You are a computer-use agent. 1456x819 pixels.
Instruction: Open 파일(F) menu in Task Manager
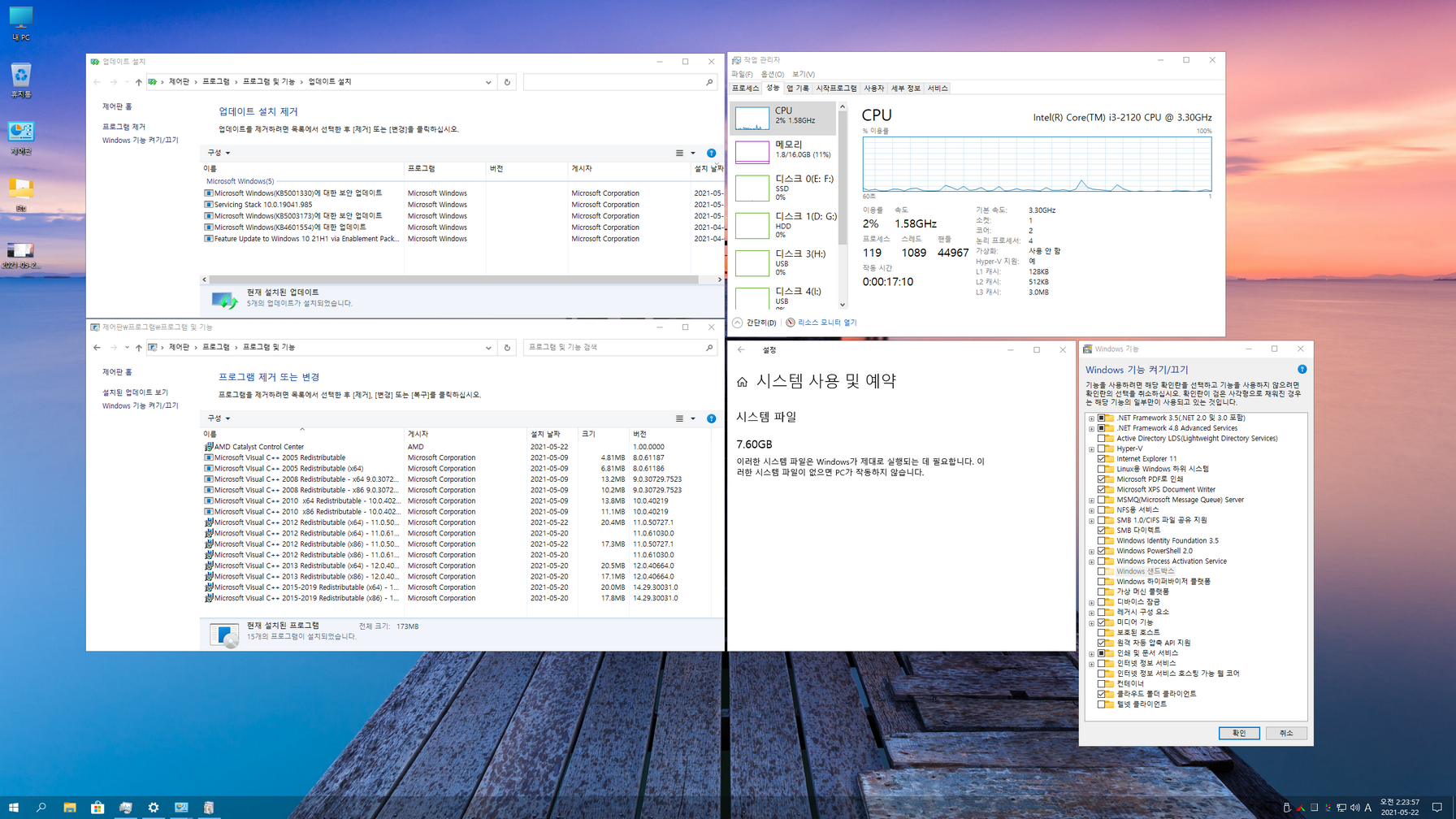(742, 74)
